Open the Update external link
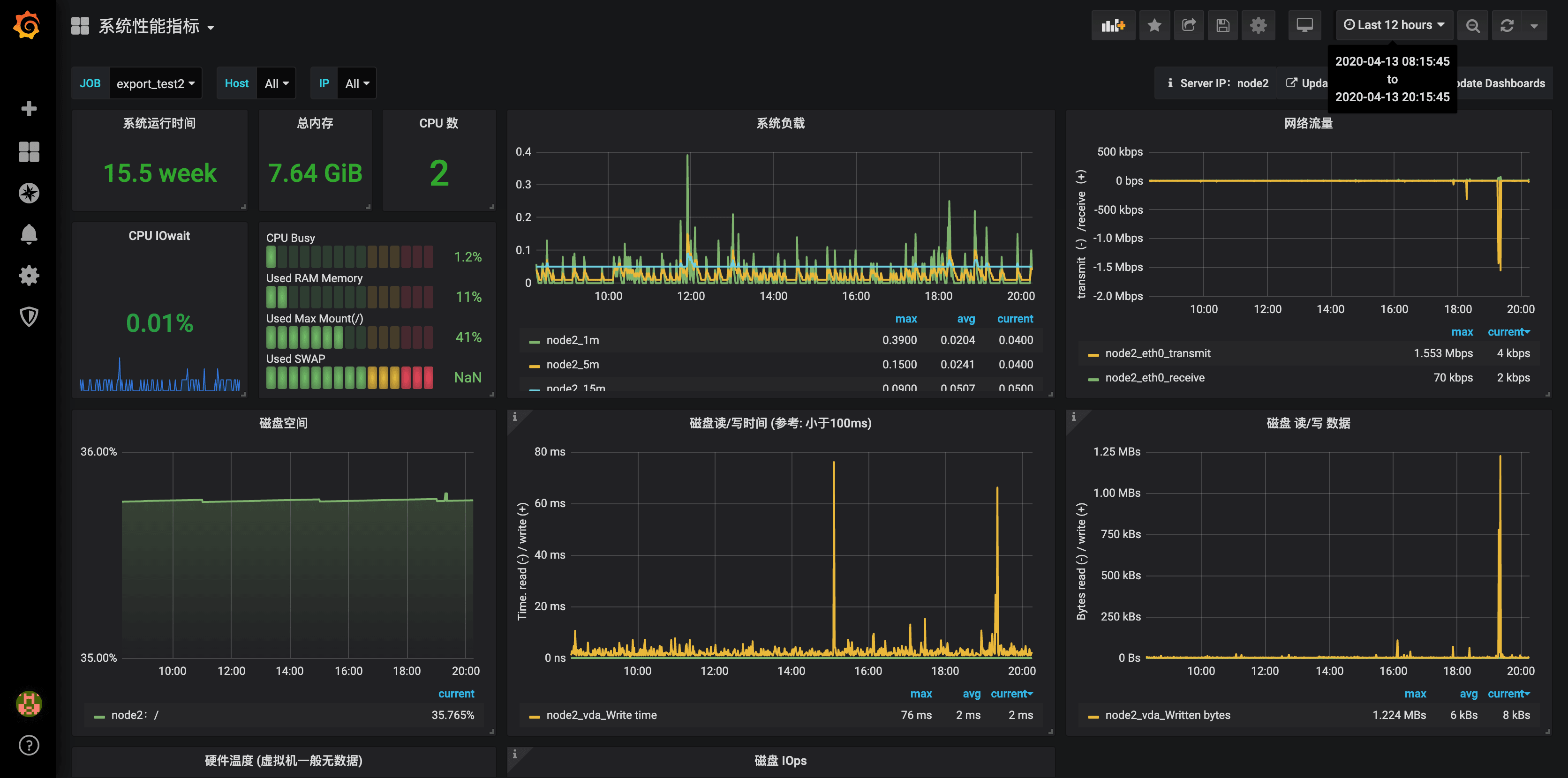Image resolution: width=1568 pixels, height=778 pixels. point(1306,83)
